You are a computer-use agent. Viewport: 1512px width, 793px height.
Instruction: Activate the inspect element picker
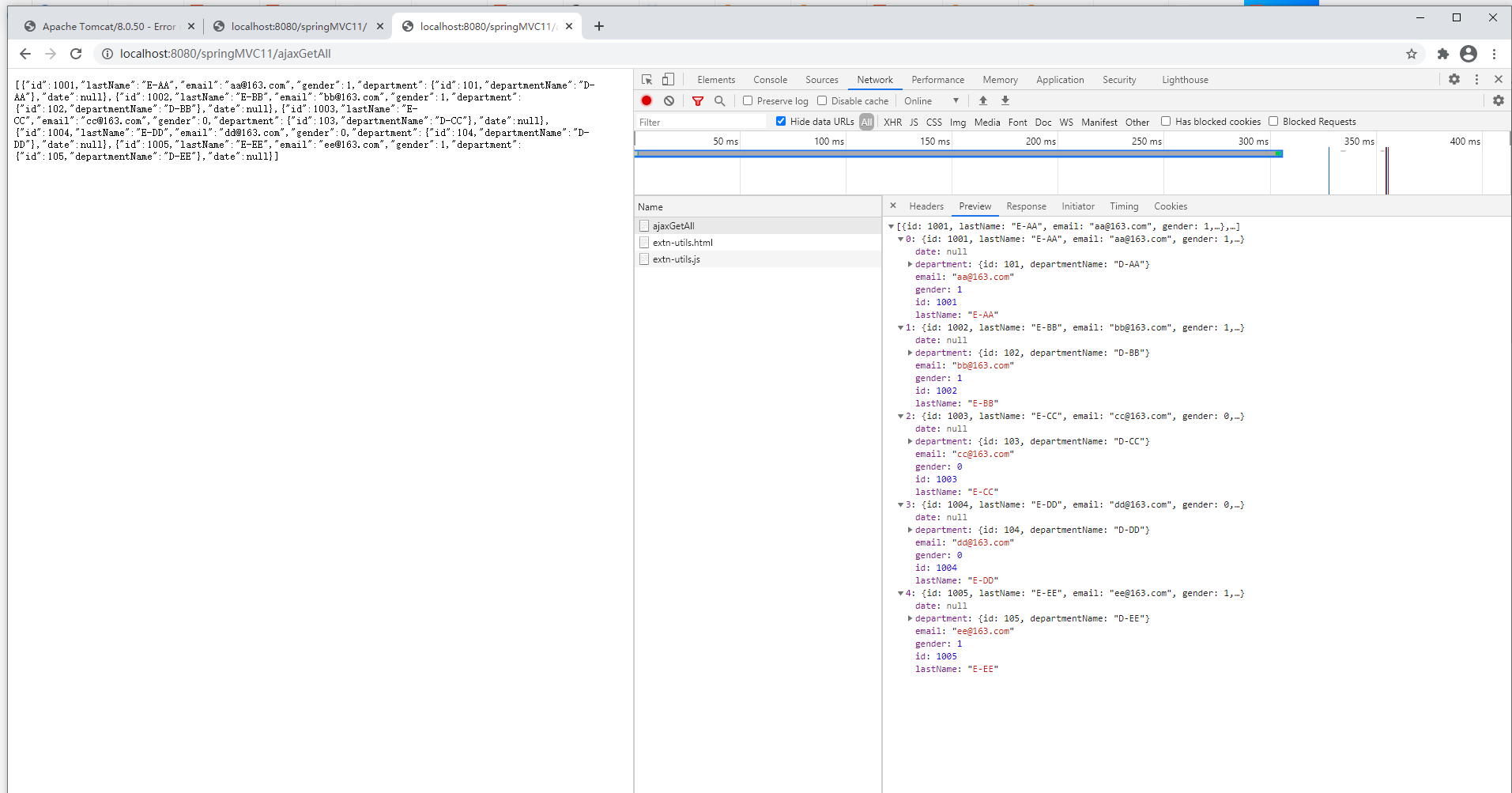click(647, 79)
